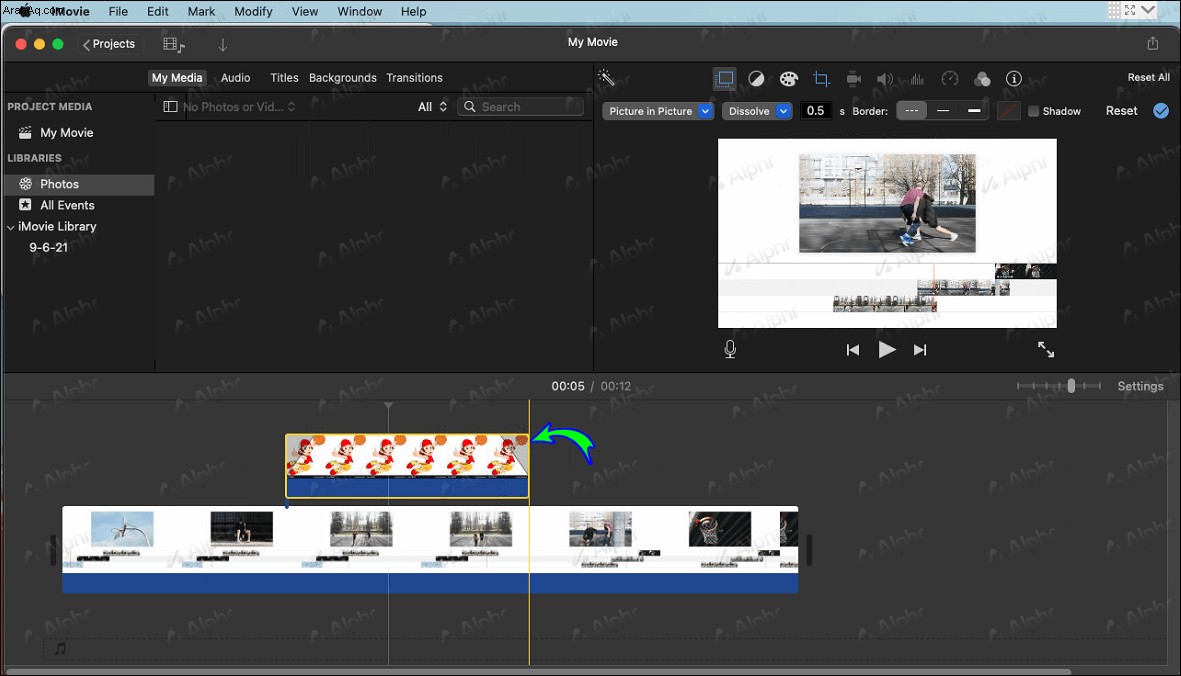Open the Edit menu
The height and width of the screenshot is (676, 1181).
click(x=157, y=11)
